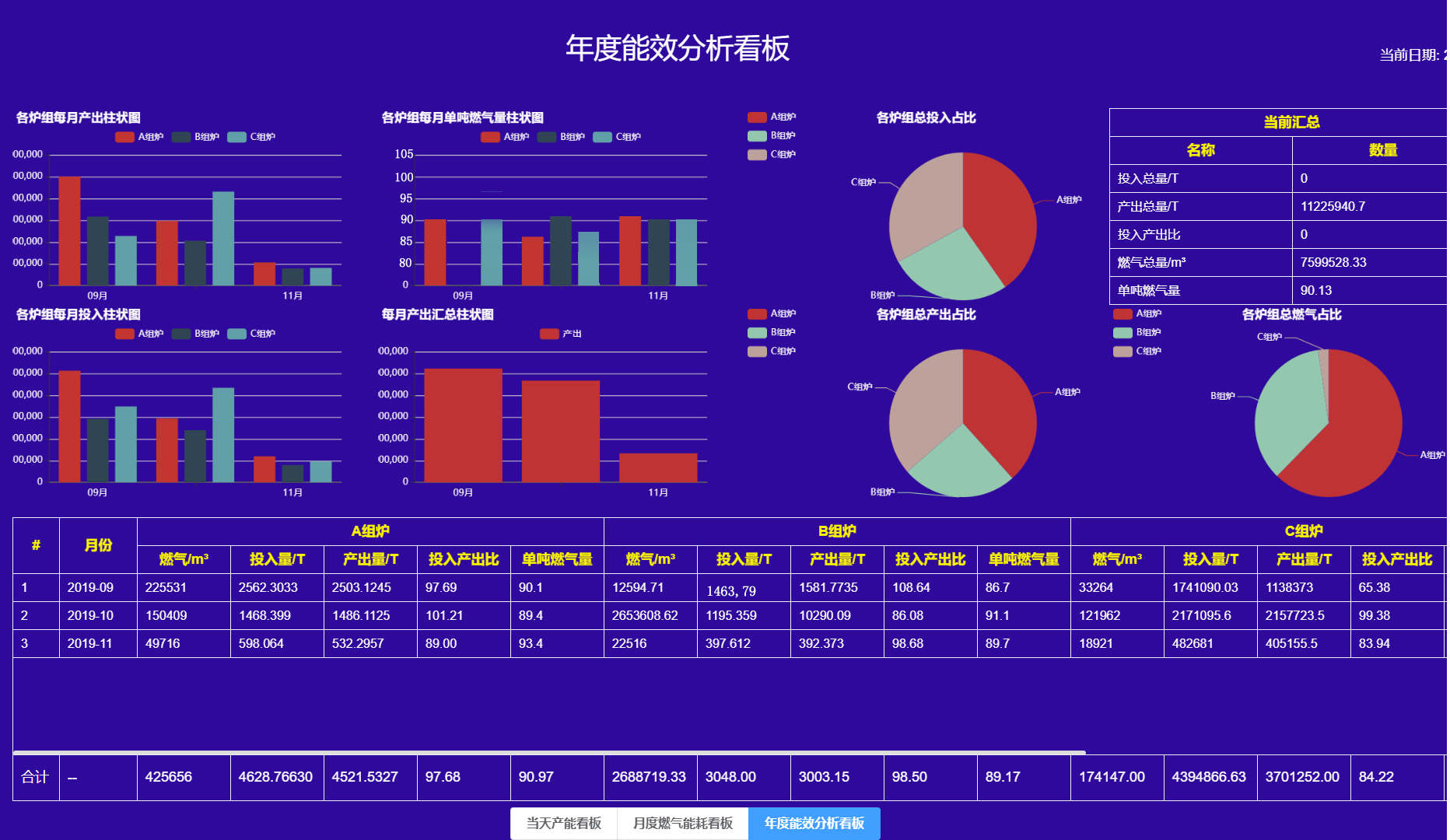Open the 月度燃气能耗看板 tab
Image resolution: width=1450 pixels, height=840 pixels.
683,823
